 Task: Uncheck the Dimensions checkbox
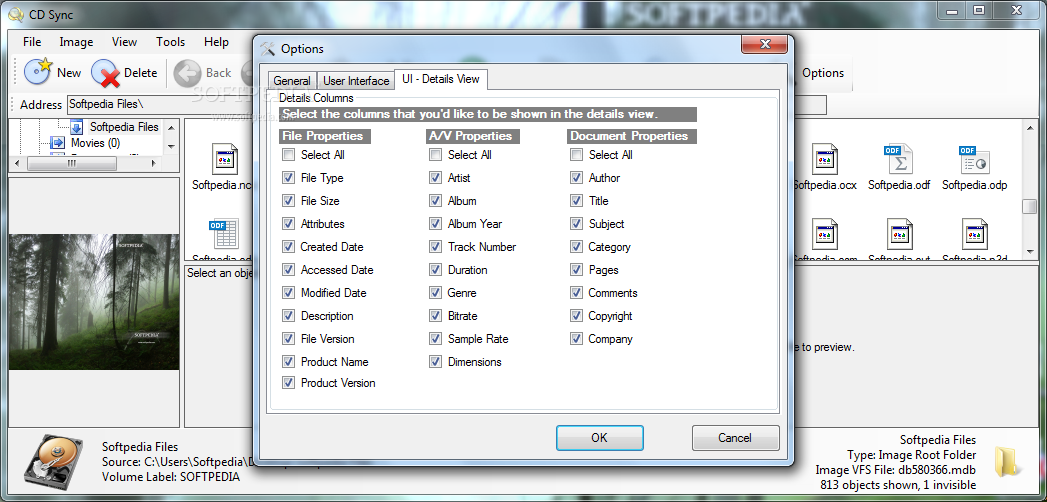[435, 362]
